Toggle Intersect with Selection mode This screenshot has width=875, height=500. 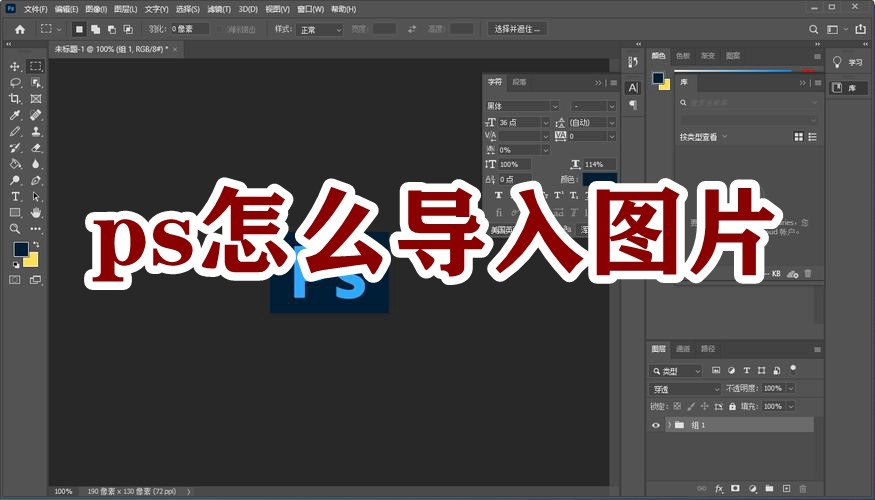pyautogui.click(x=128, y=30)
